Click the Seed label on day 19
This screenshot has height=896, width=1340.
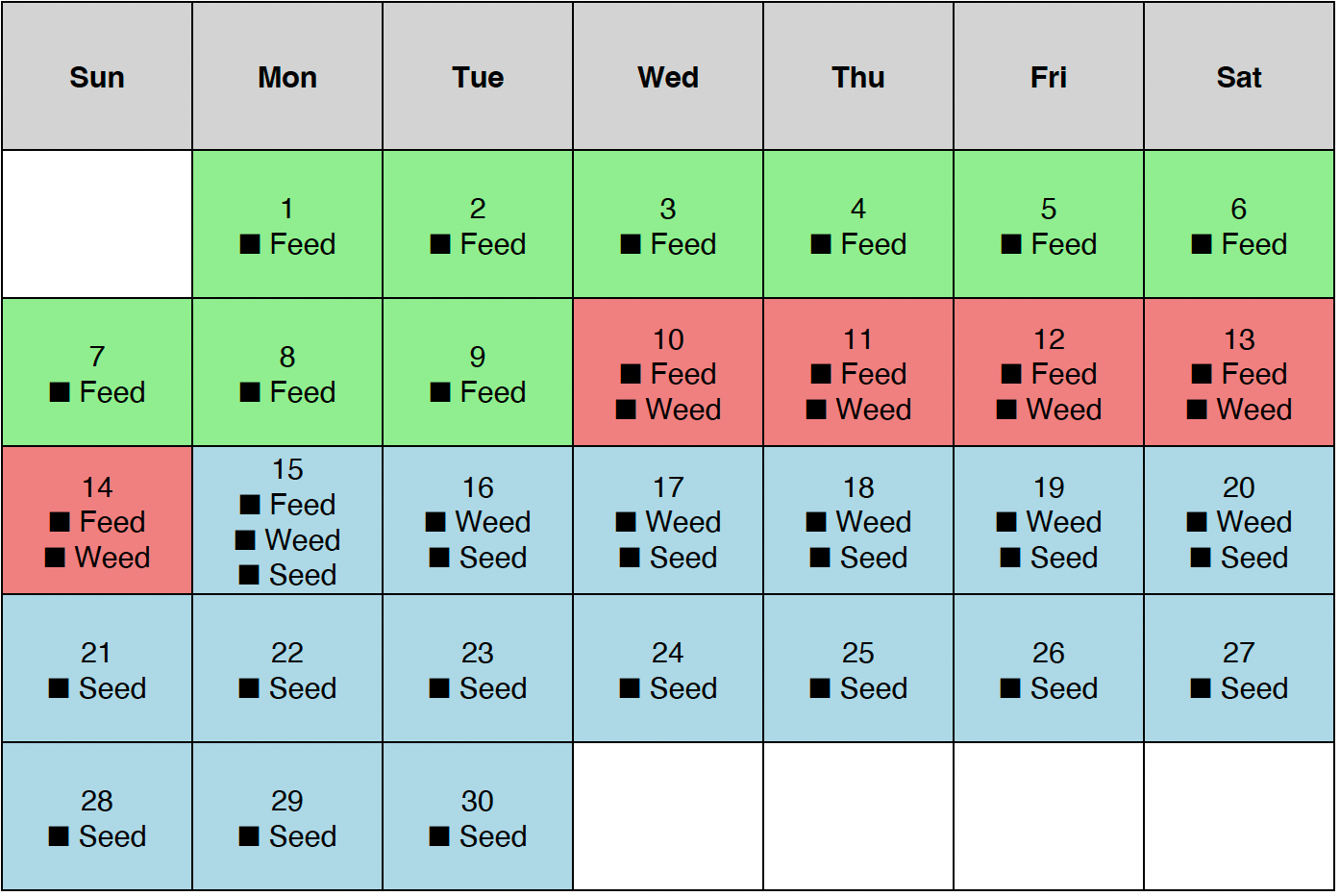point(1063,558)
